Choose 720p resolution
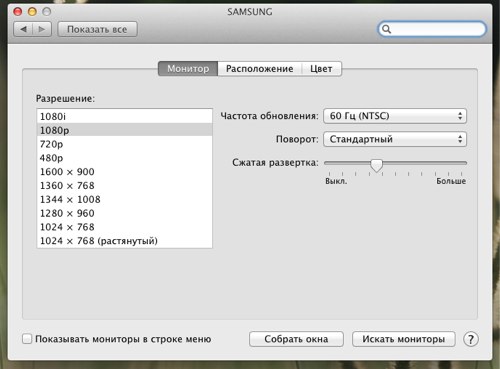500x369 pixels. pyautogui.click(x=124, y=144)
